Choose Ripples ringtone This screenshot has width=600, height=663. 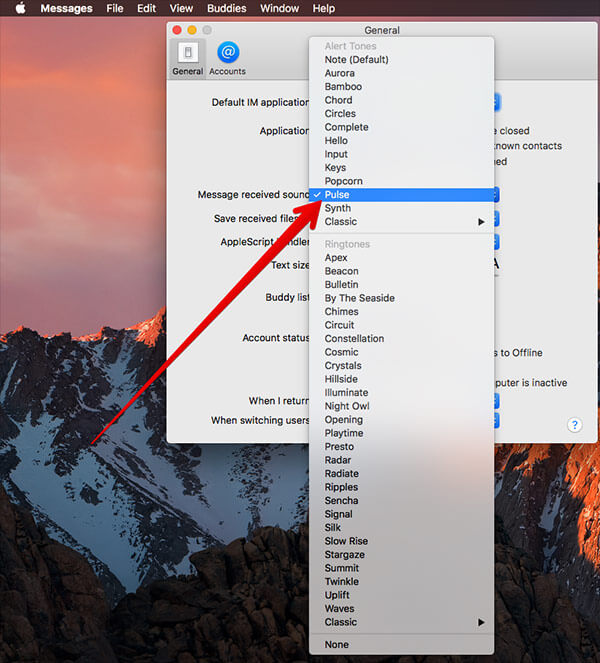(401, 488)
